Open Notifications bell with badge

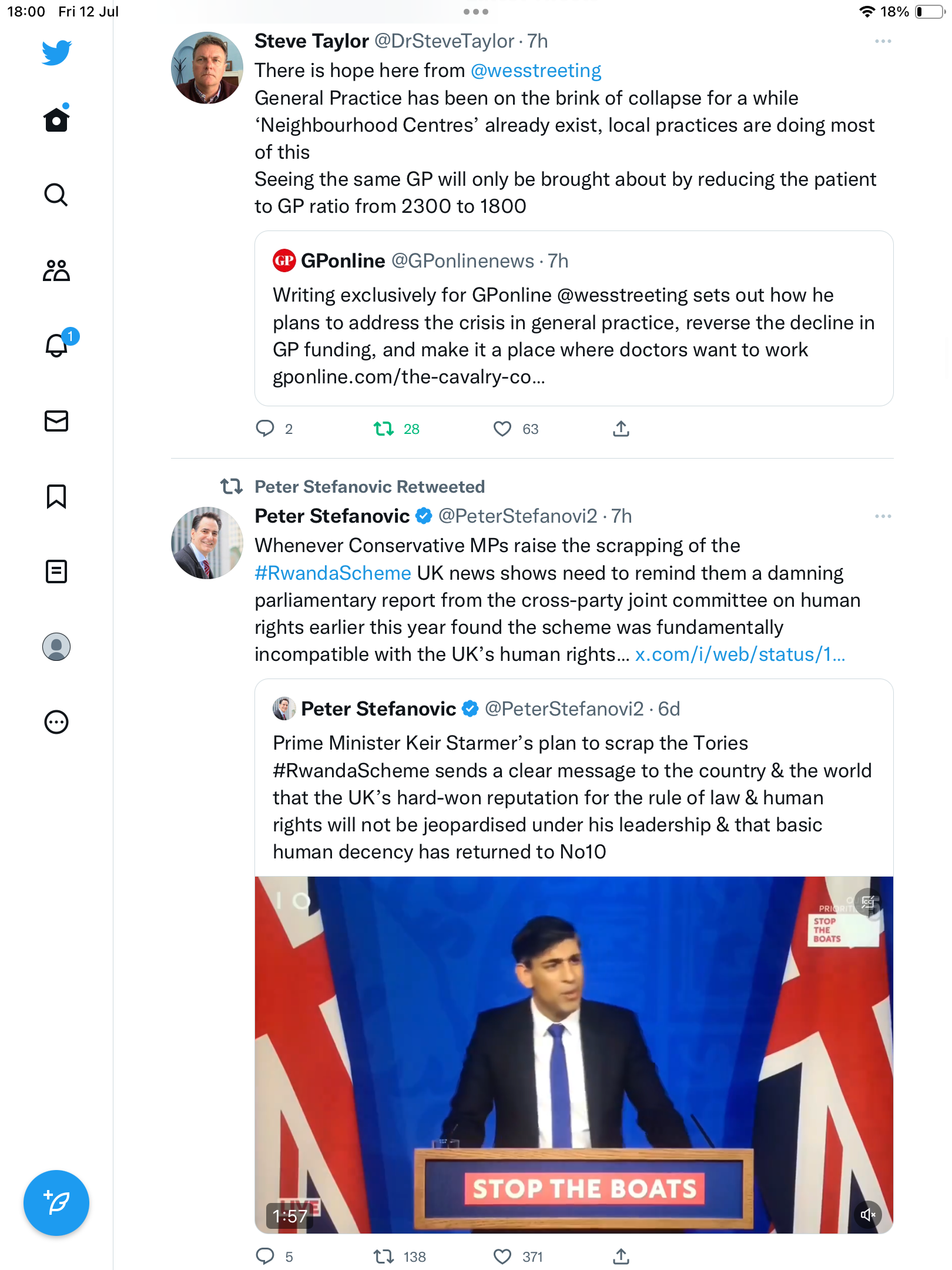click(x=56, y=345)
